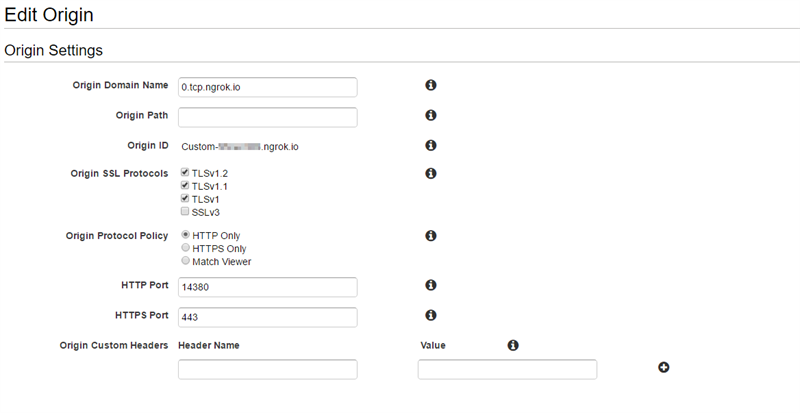Show help for Origin ID
Screen dimensions: 800x413
[x=431, y=145]
